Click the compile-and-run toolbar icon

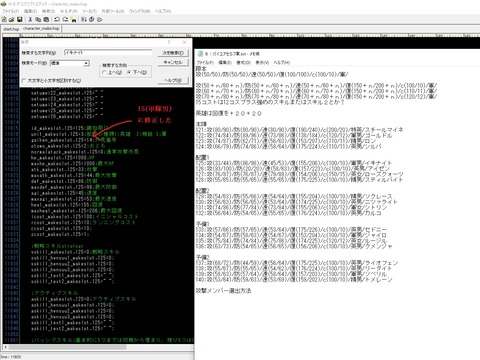coord(84,20)
